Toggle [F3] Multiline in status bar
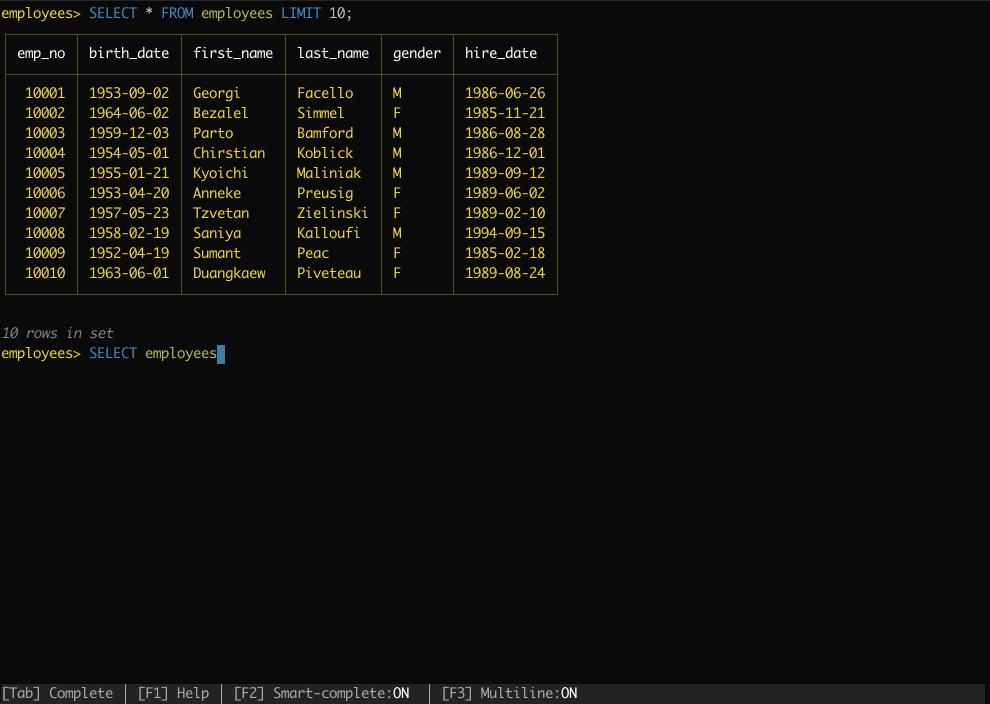This screenshot has height=704, width=990. point(510,693)
